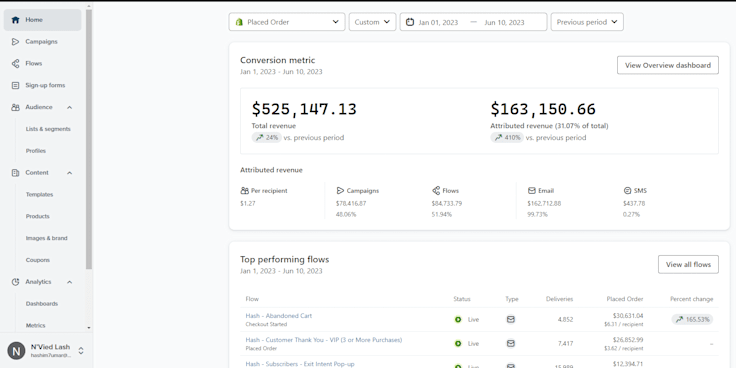Open the Placed Order metric dropdown
Image resolution: width=736 pixels, height=368 pixels.
pos(287,22)
